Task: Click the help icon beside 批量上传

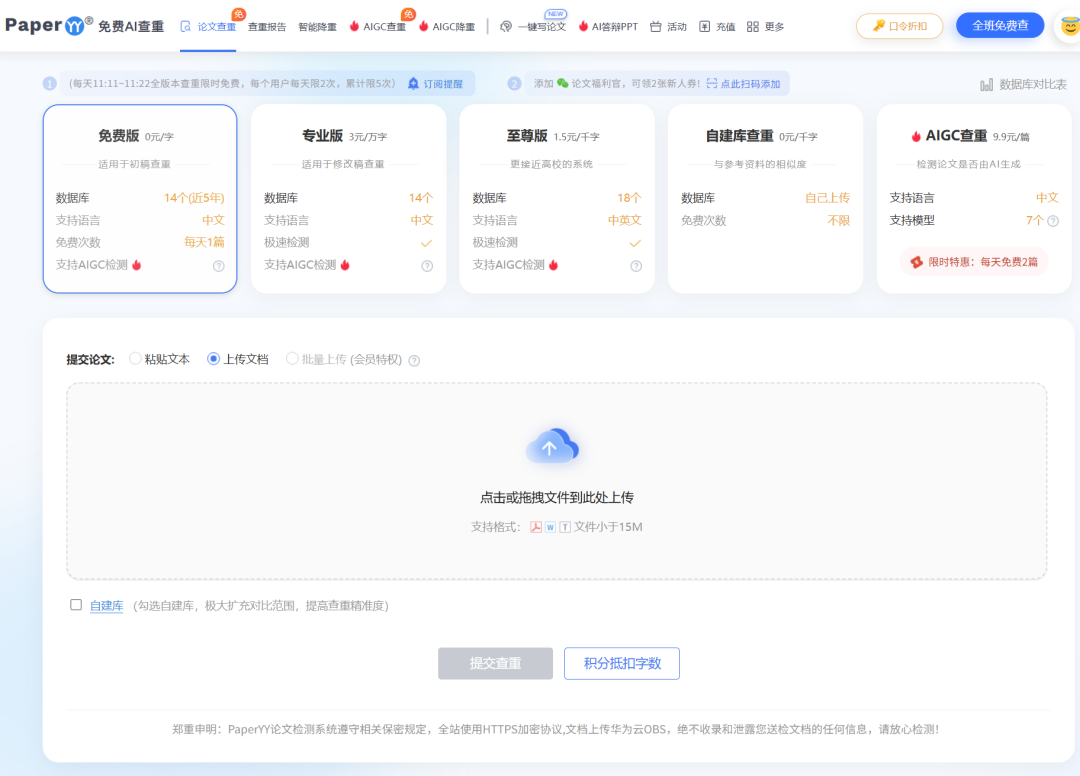Action: [x=414, y=360]
